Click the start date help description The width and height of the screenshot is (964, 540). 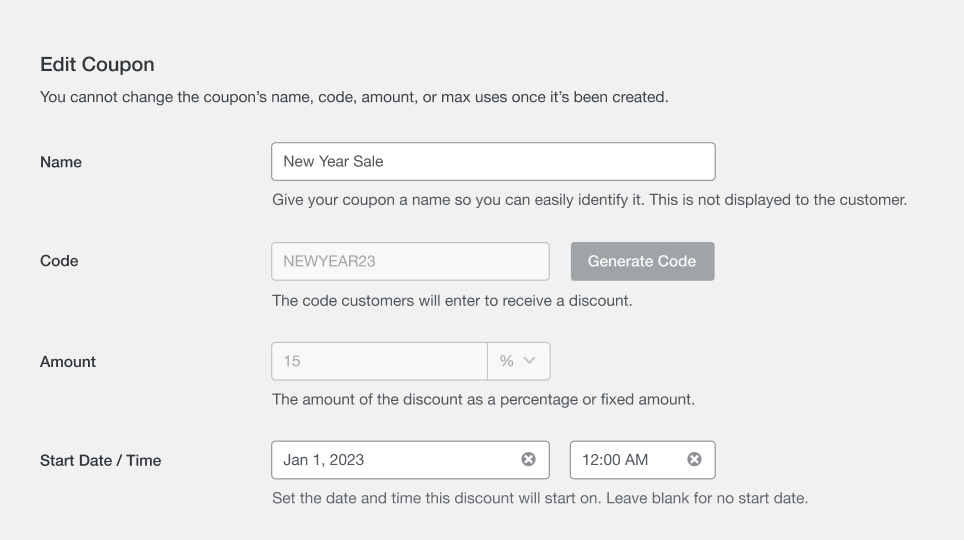pyautogui.click(x=539, y=499)
